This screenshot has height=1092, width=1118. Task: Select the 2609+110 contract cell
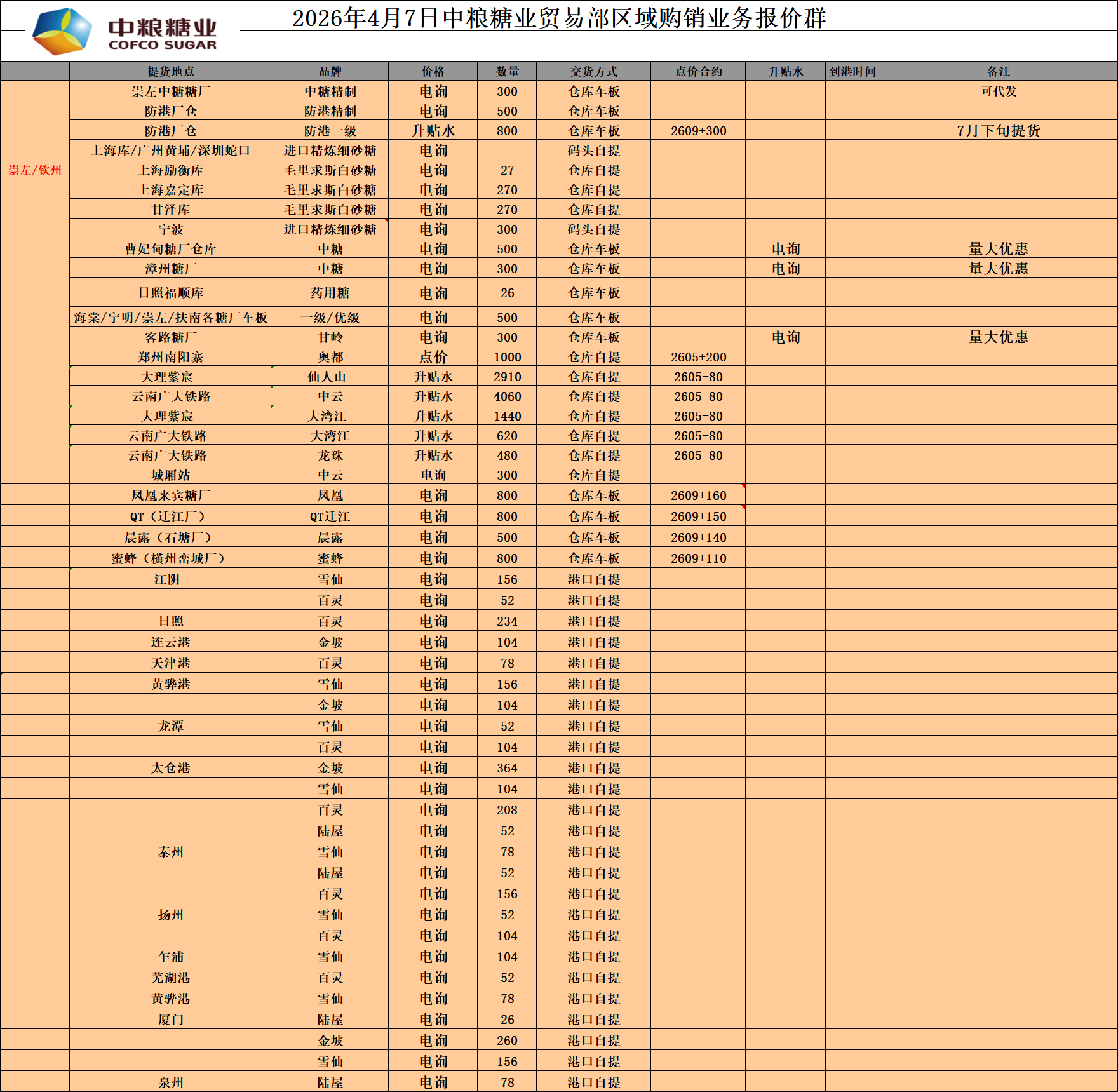pyautogui.click(x=698, y=558)
